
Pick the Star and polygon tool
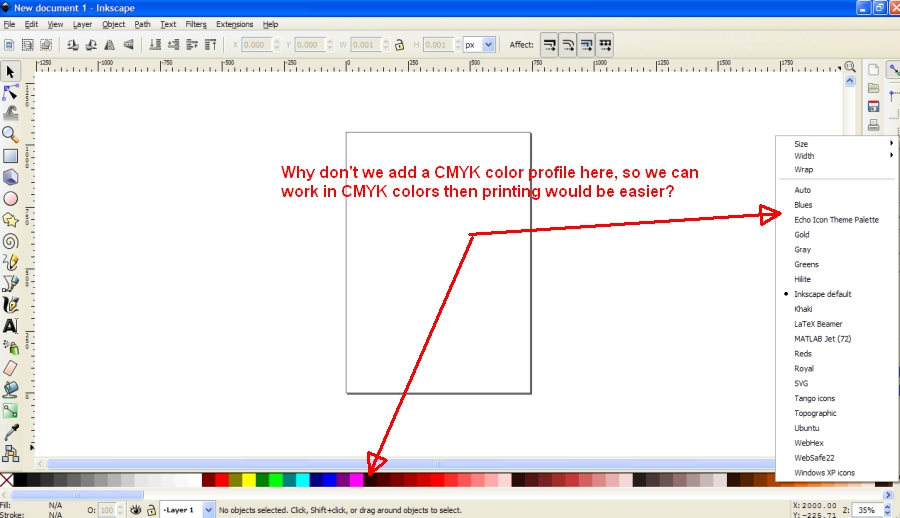(10, 219)
